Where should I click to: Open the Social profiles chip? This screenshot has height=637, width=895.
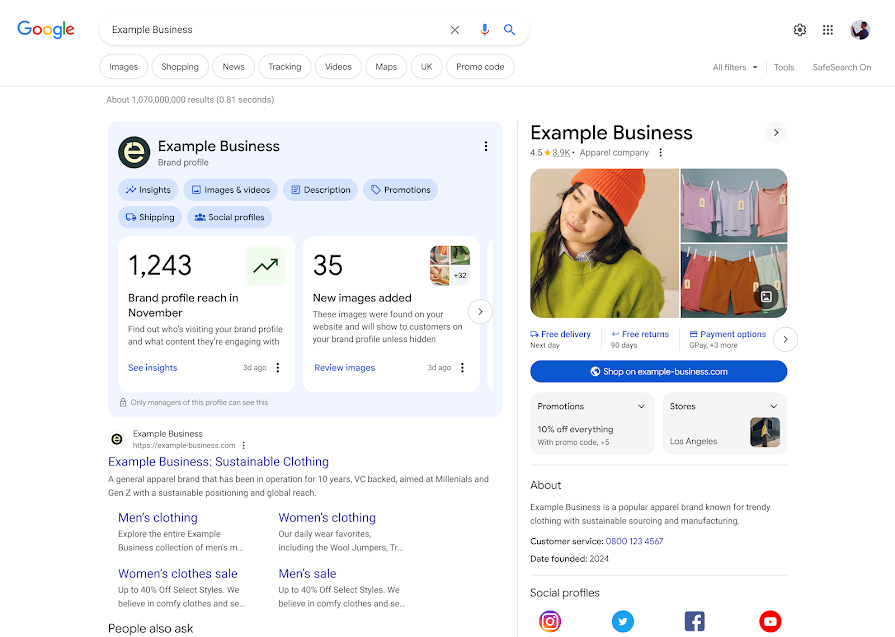tap(229, 217)
